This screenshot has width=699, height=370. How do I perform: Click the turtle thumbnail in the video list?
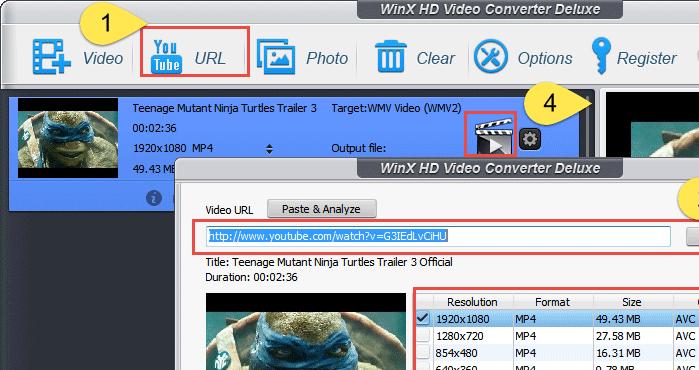pyautogui.click(x=68, y=138)
